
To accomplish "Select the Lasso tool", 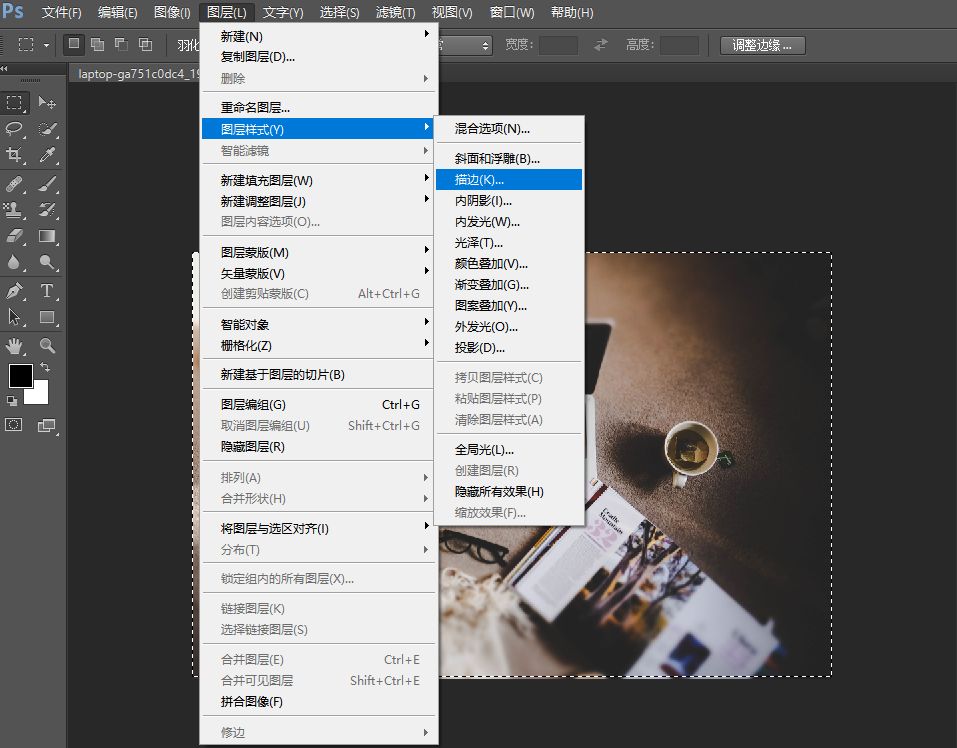I will 15,129.
